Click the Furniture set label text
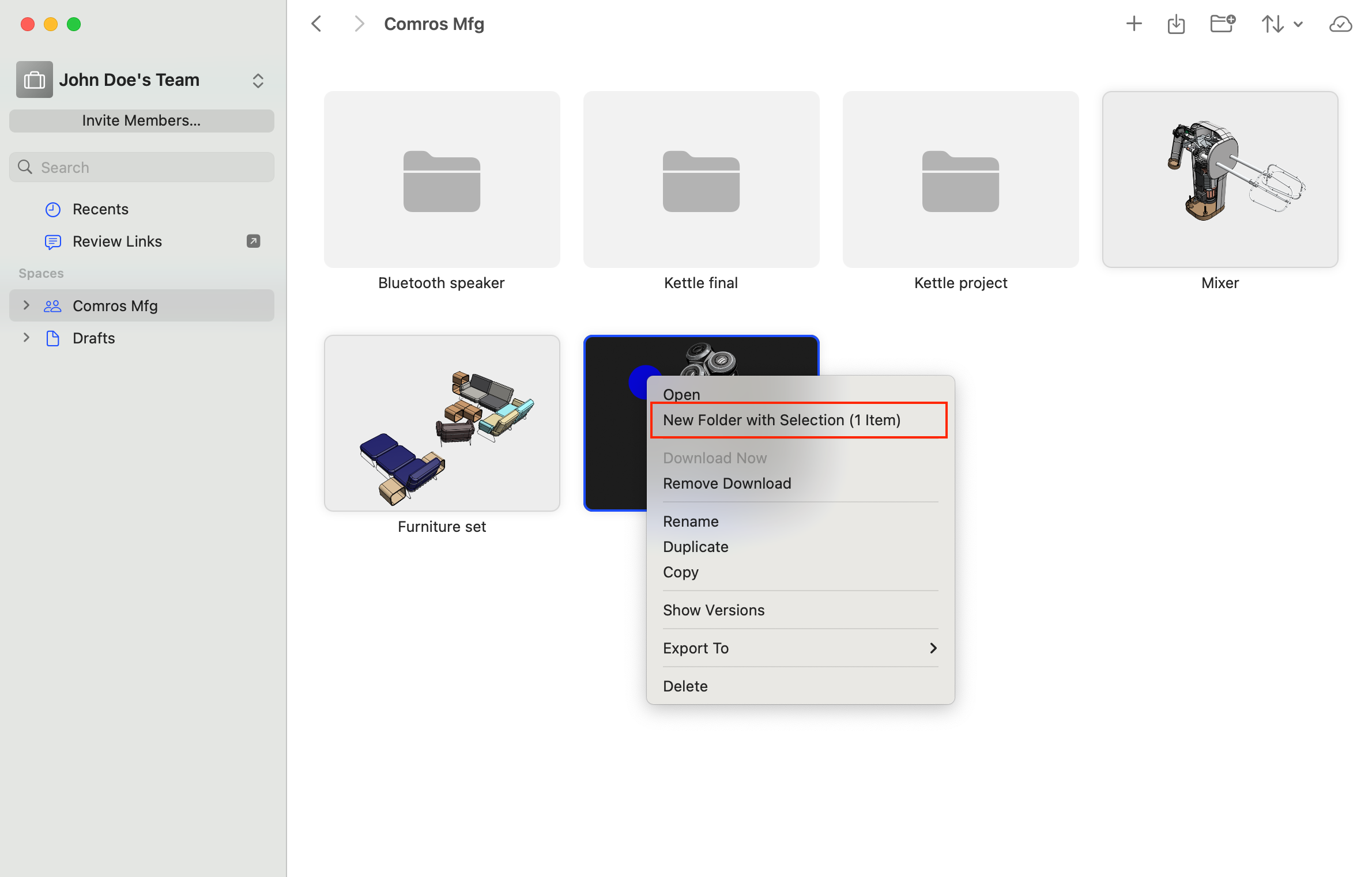 point(442,527)
